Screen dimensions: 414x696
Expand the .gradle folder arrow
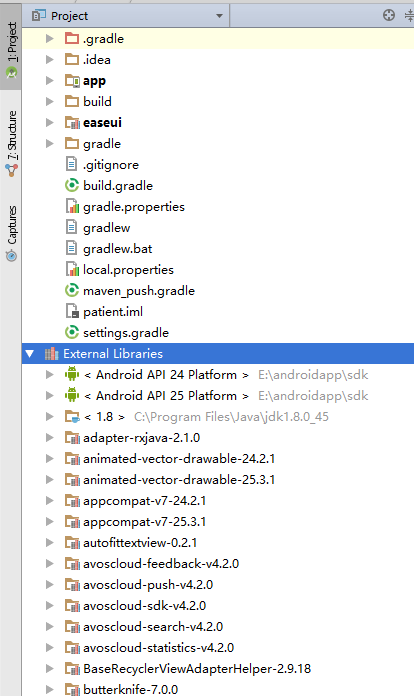click(50, 39)
